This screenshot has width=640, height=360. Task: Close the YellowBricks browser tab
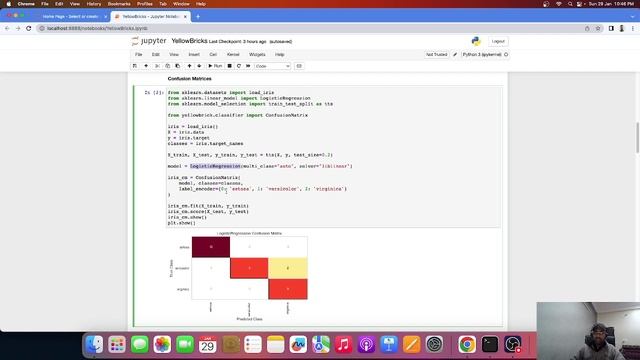tap(185, 16)
